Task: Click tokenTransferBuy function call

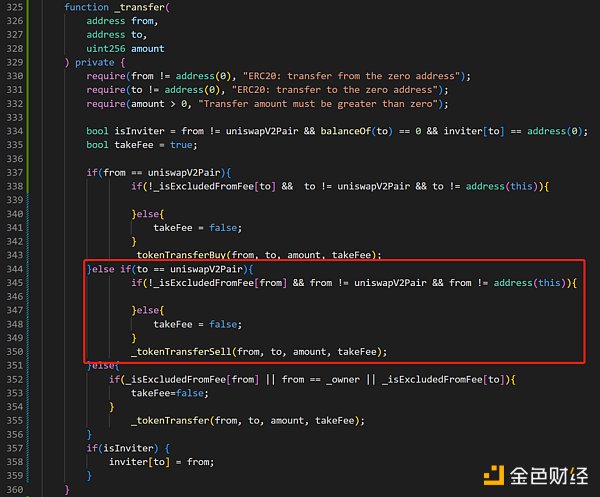Action: point(259,255)
